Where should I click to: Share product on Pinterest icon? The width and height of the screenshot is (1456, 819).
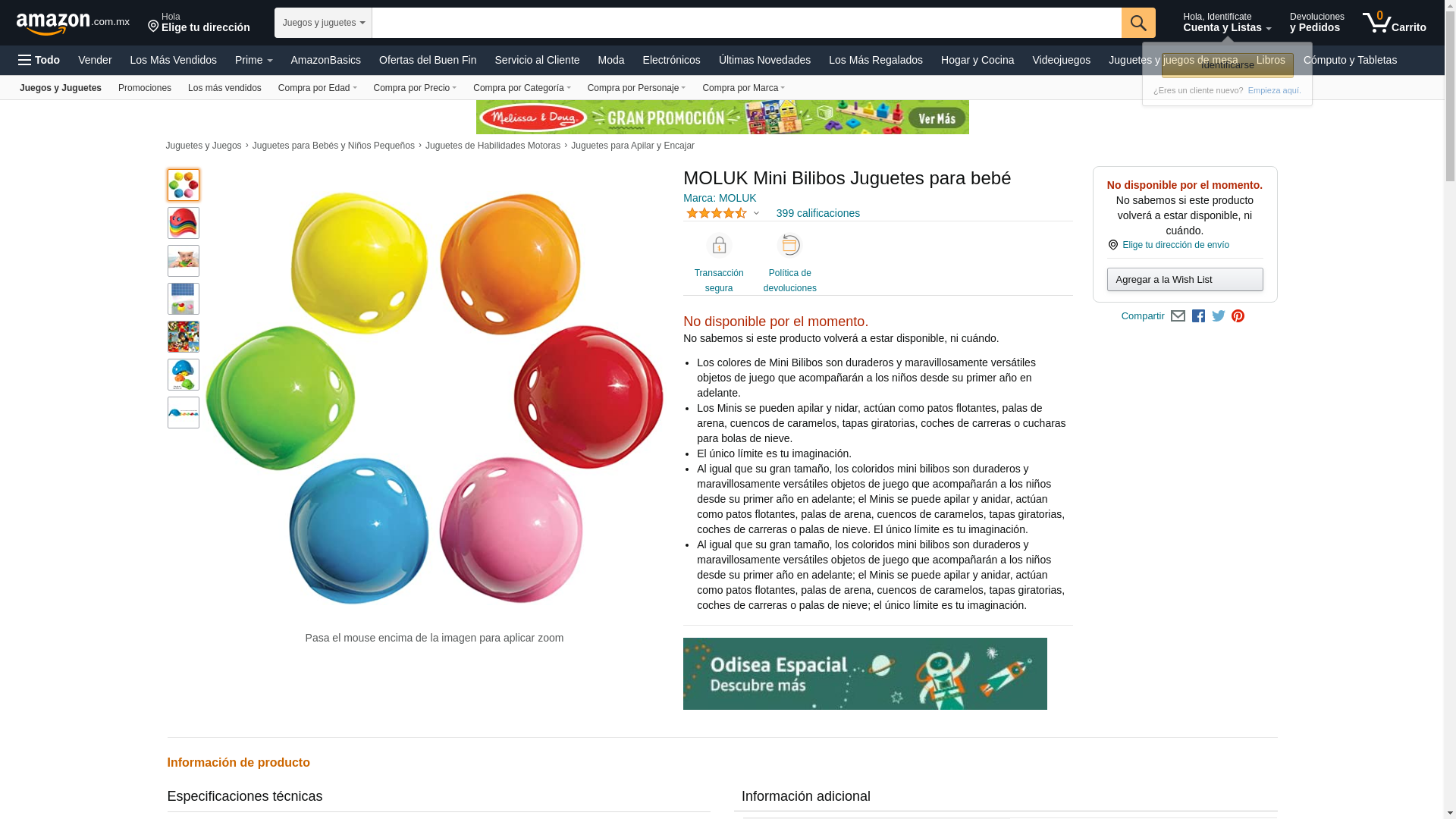click(1238, 316)
